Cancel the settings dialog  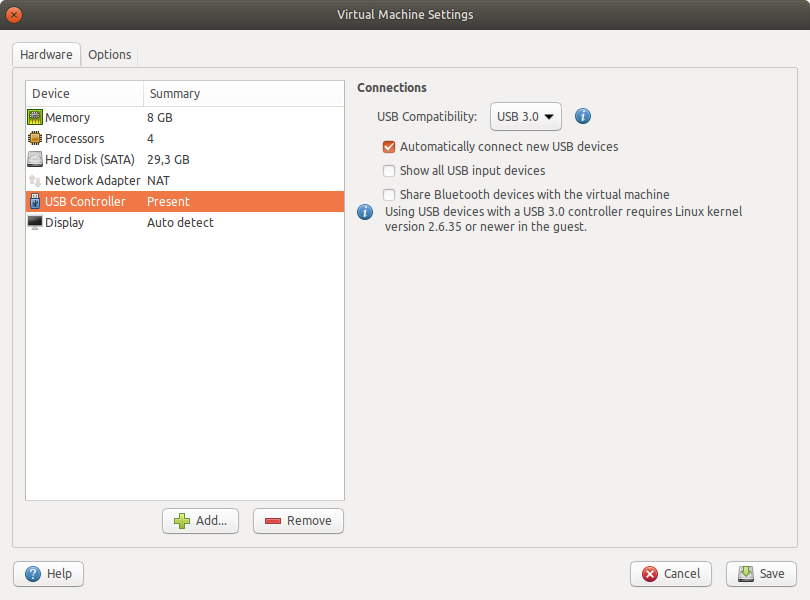click(x=670, y=574)
